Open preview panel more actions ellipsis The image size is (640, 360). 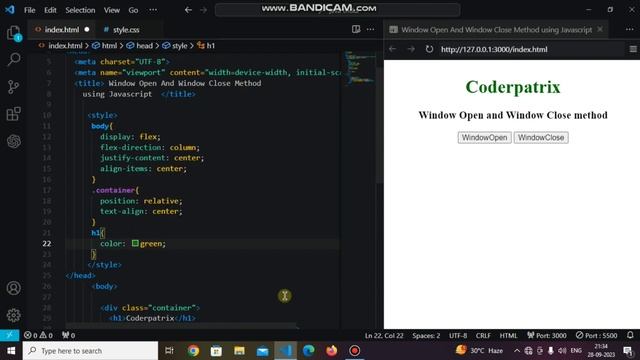[x=629, y=29]
